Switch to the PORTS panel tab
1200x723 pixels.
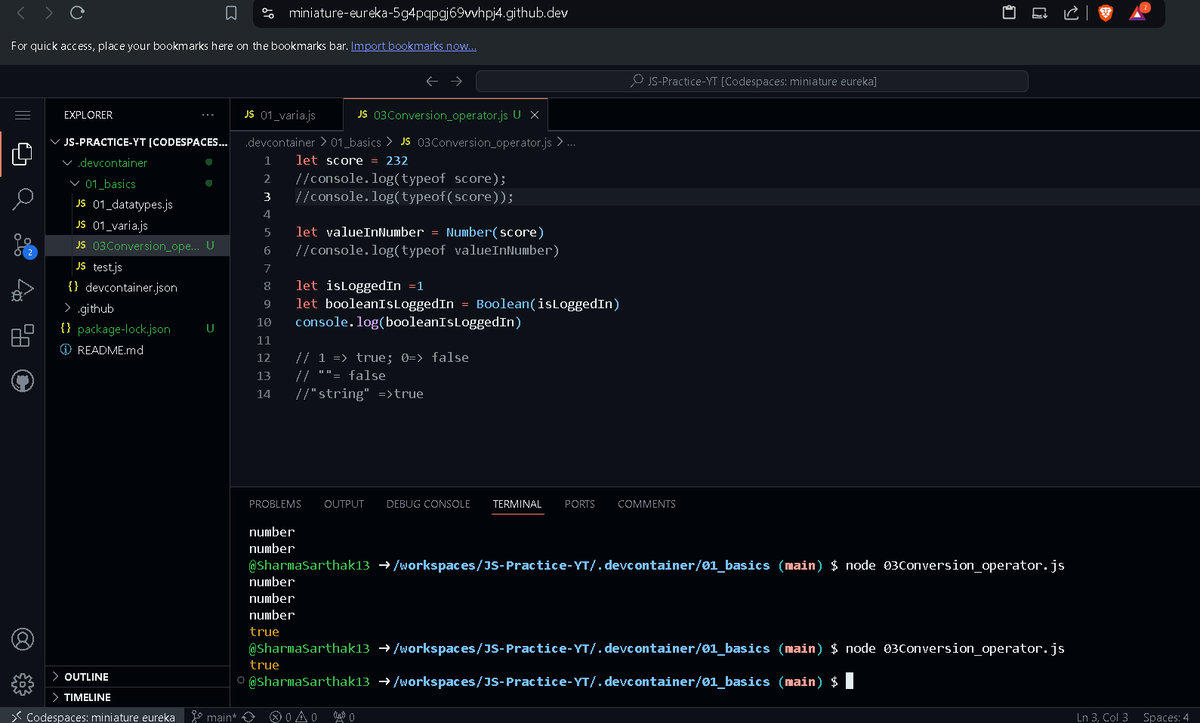pos(579,504)
